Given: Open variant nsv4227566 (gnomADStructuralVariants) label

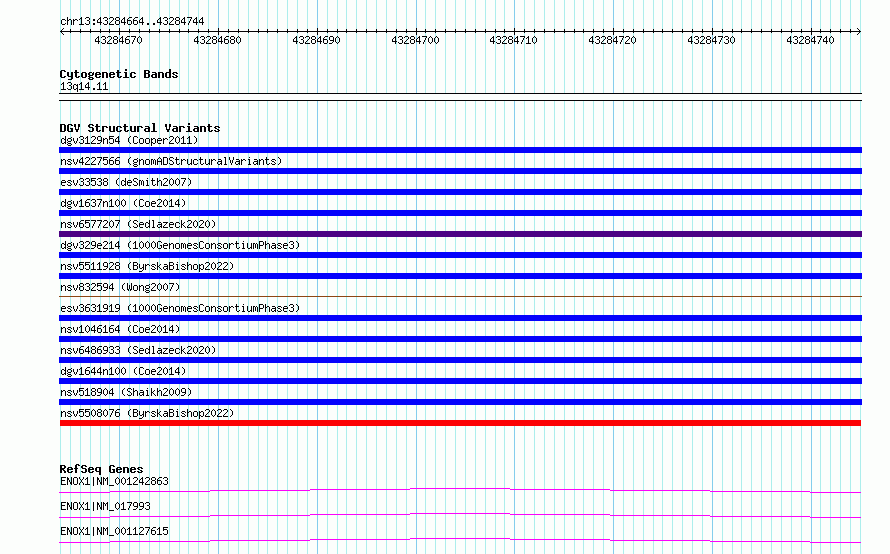Looking at the screenshot, I should pyautogui.click(x=171, y=161).
